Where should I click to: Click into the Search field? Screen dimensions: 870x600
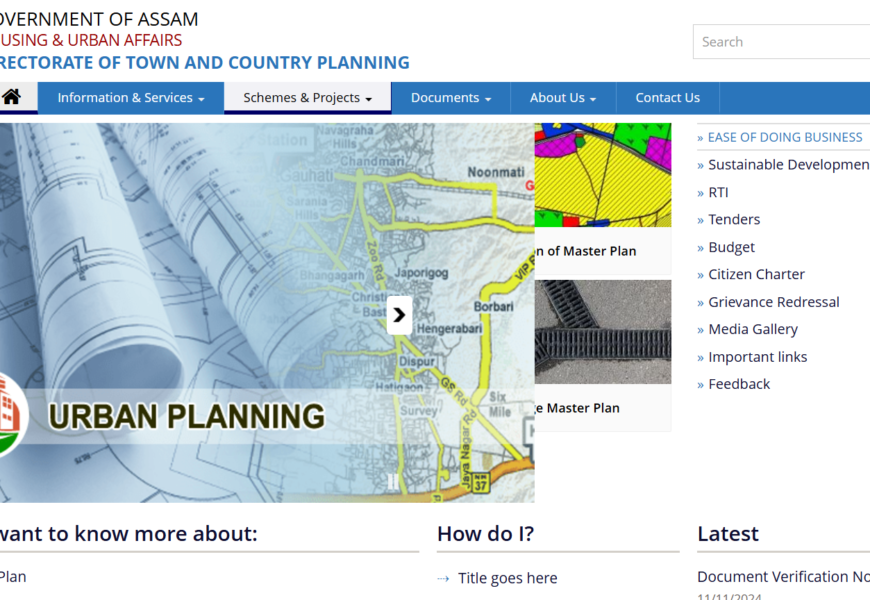780,42
